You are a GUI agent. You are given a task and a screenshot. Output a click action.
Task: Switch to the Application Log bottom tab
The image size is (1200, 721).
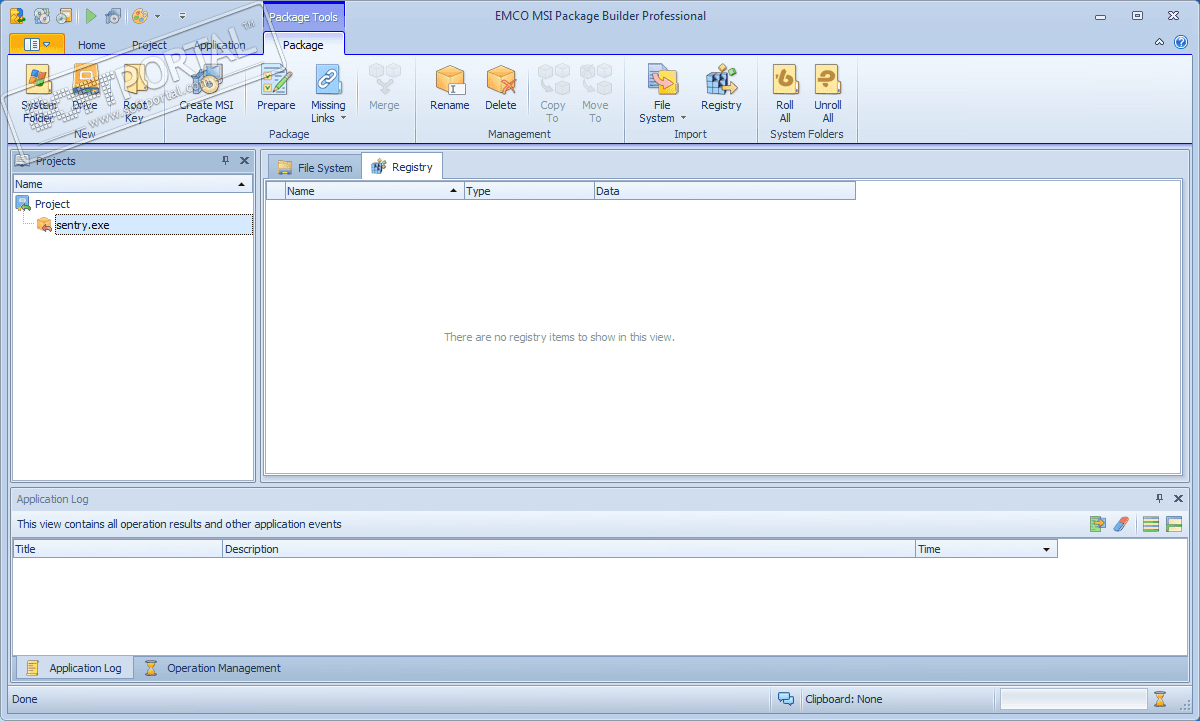(x=74, y=668)
